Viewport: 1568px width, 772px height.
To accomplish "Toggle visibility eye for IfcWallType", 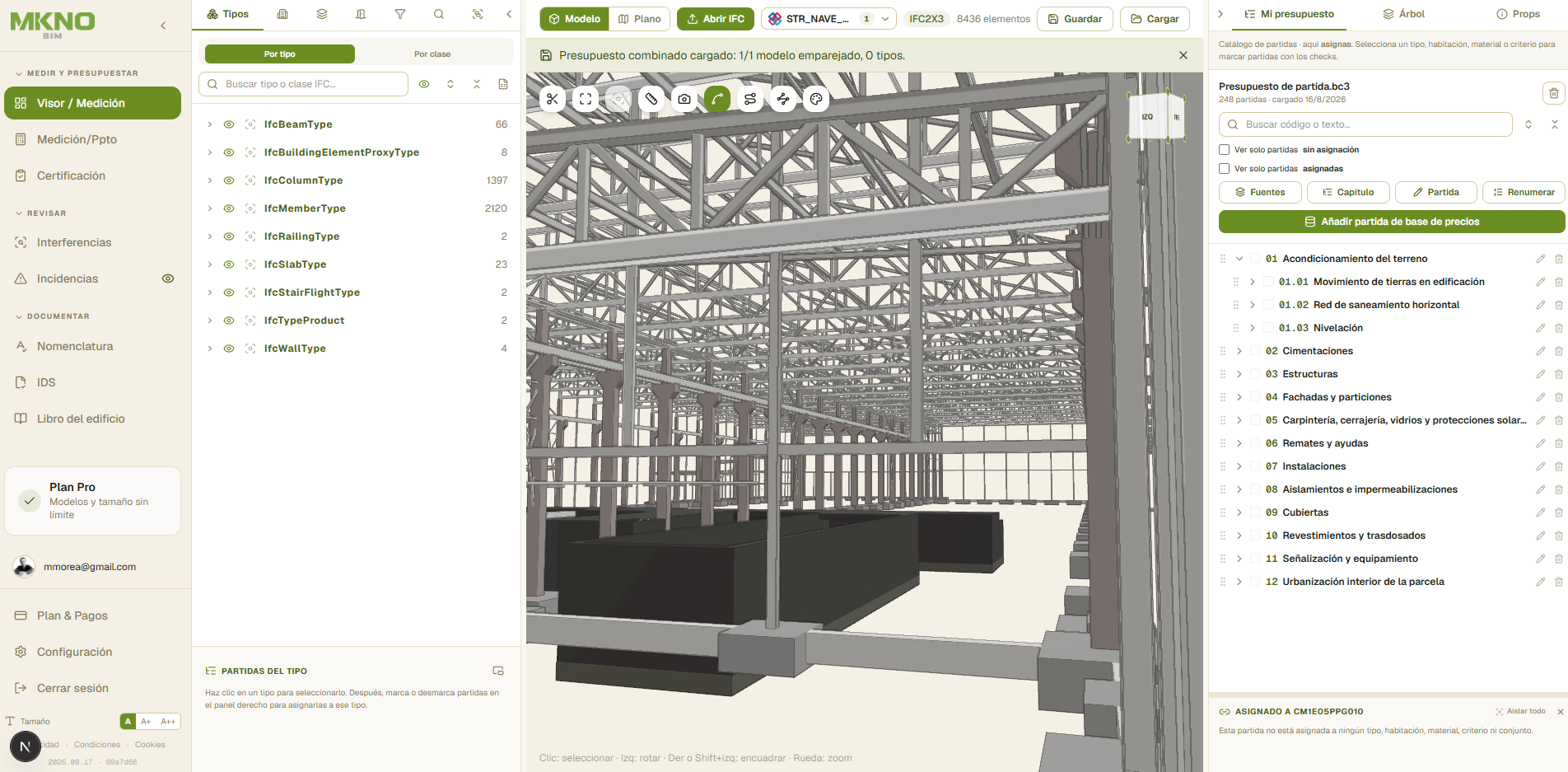I will pos(229,349).
